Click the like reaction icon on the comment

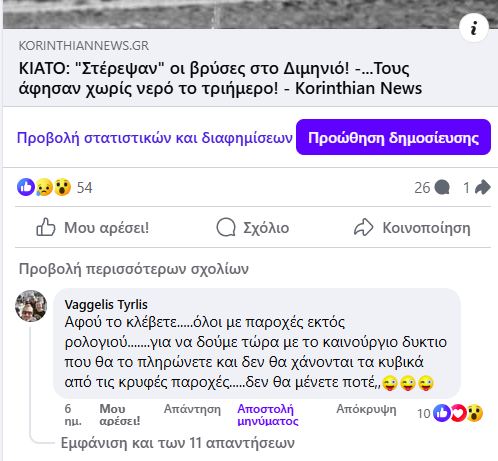[x=442, y=413]
